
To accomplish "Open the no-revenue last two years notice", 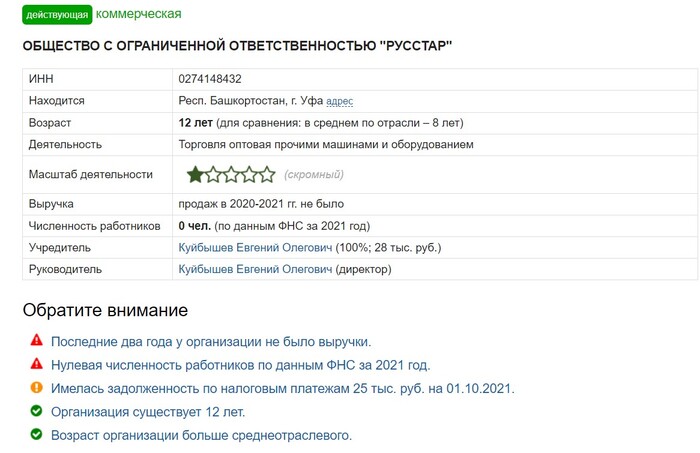I will pyautogui.click(x=211, y=341).
